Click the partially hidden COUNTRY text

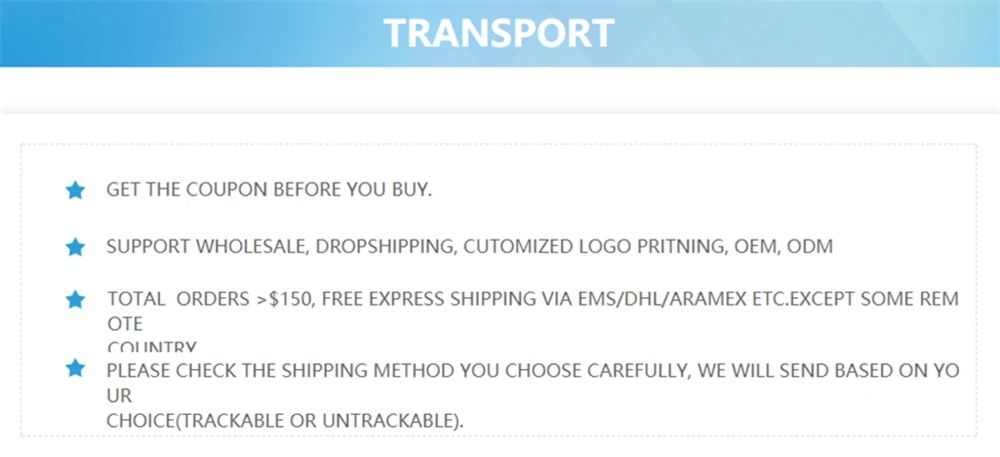[152, 347]
